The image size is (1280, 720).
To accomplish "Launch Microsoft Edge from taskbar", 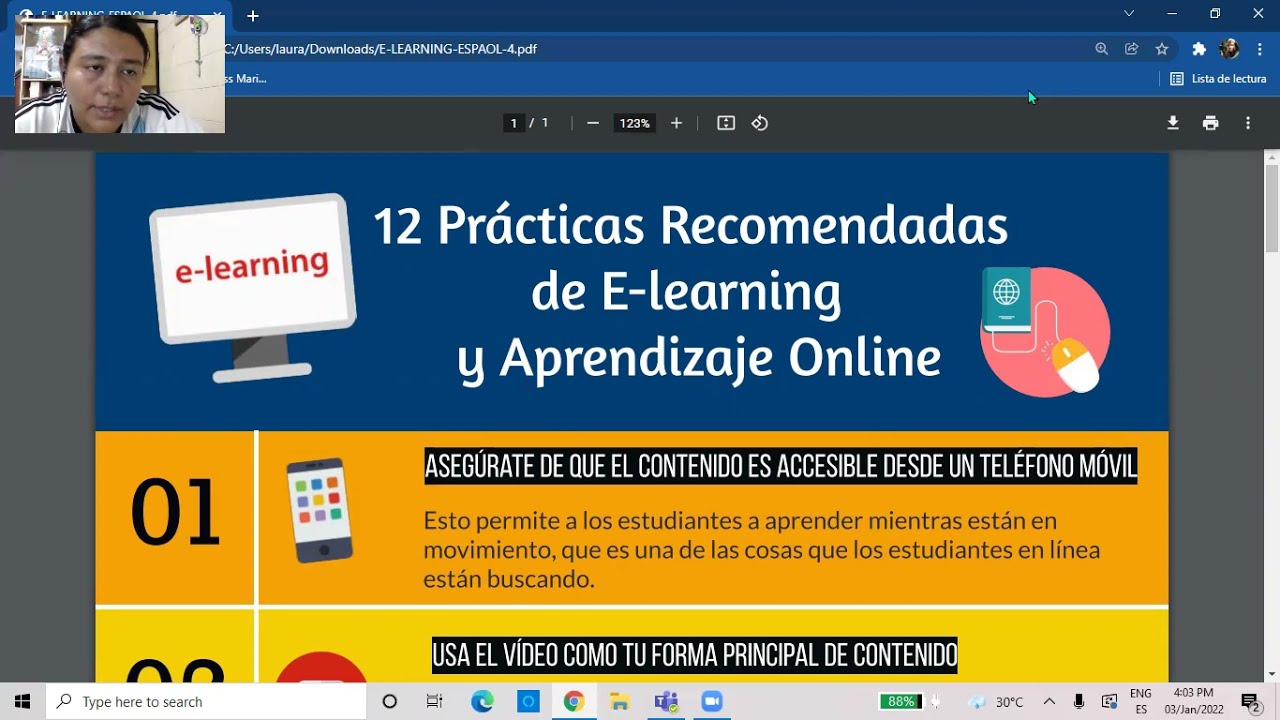I will click(482, 701).
